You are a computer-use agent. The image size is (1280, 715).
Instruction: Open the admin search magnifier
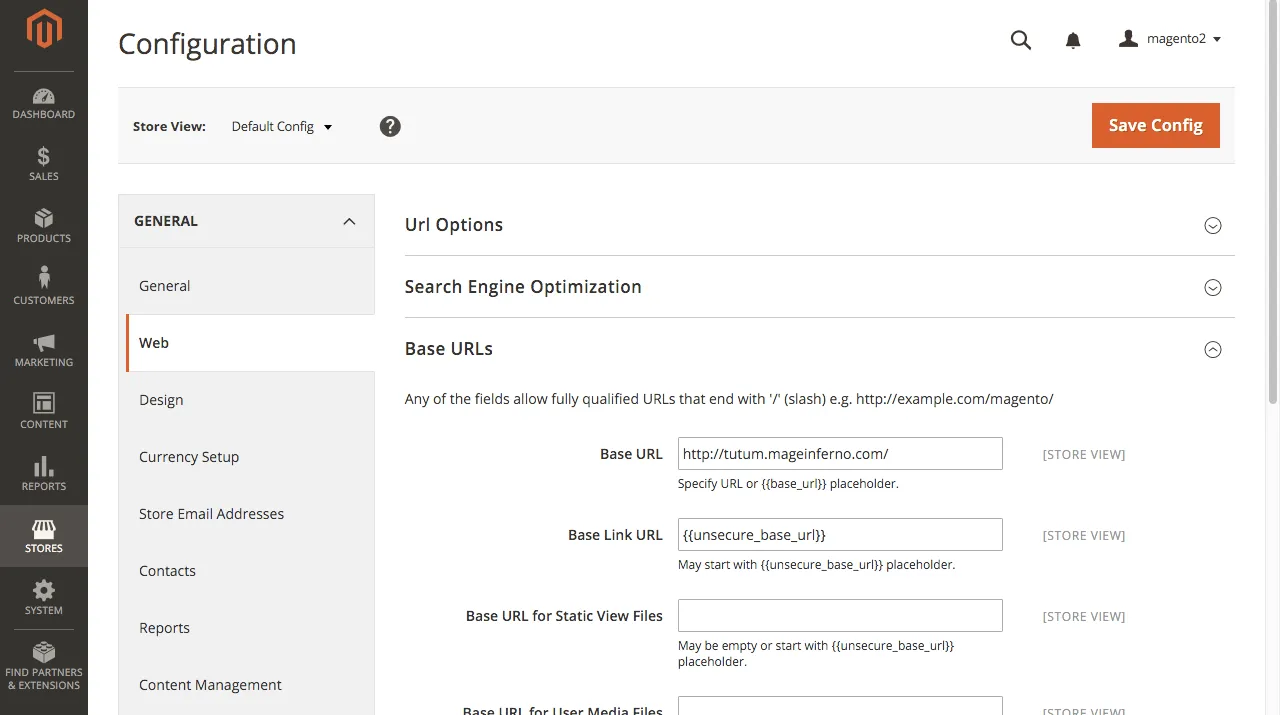pyautogui.click(x=1020, y=39)
